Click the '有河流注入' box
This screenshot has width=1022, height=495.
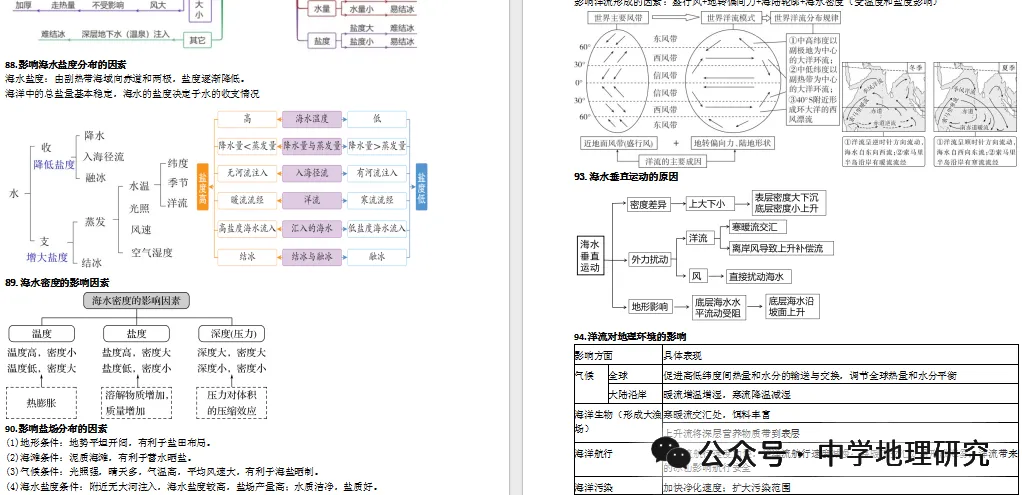[377, 173]
